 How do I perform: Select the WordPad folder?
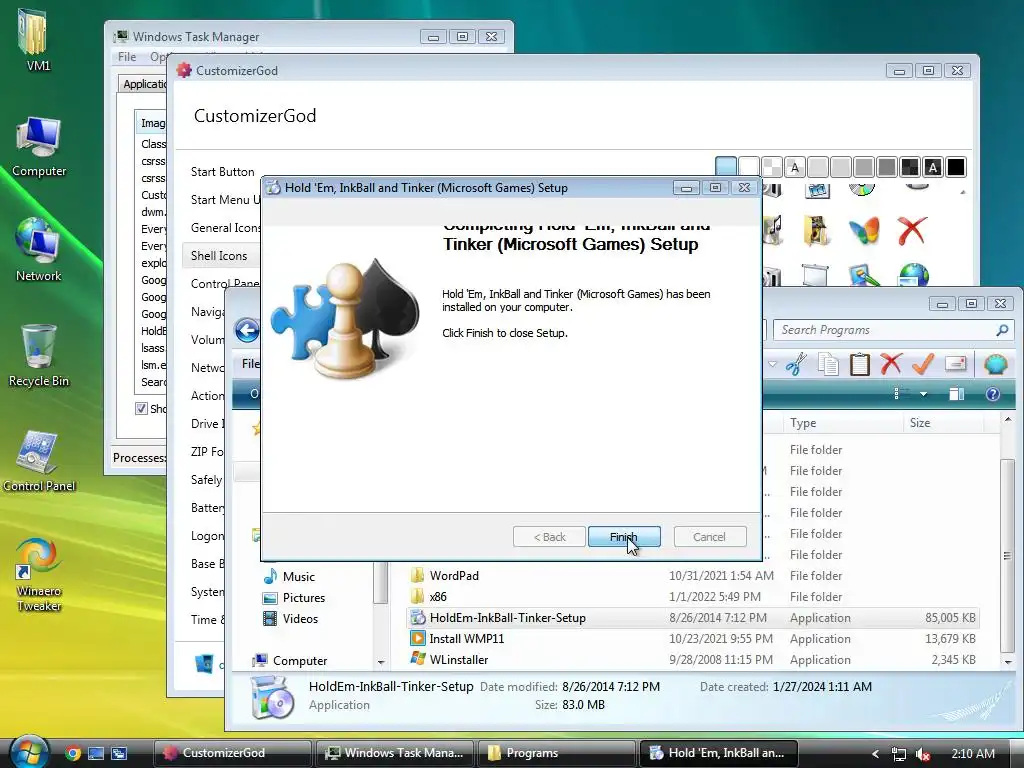pos(692,575)
